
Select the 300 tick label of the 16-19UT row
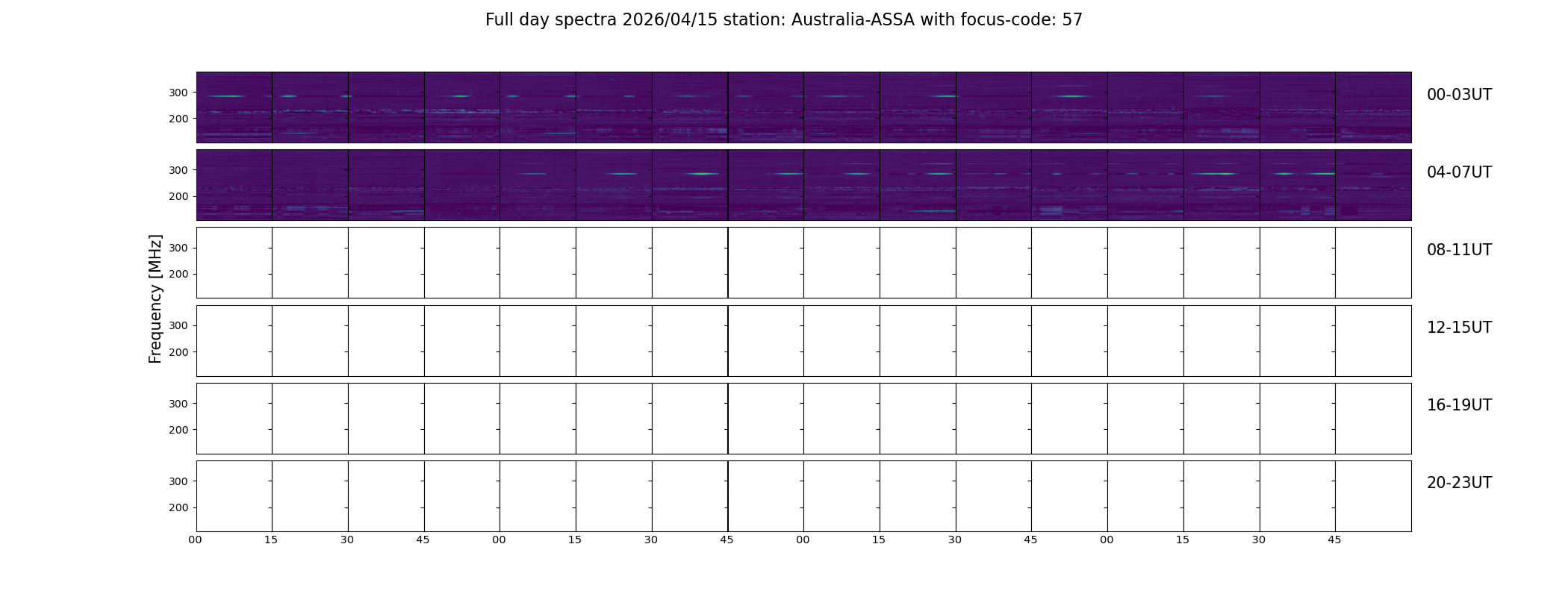click(x=178, y=404)
